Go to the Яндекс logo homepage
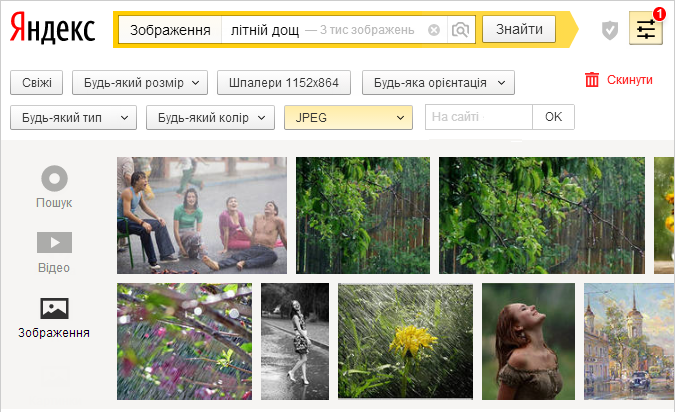Image resolution: width=675 pixels, height=412 pixels. (x=52, y=28)
